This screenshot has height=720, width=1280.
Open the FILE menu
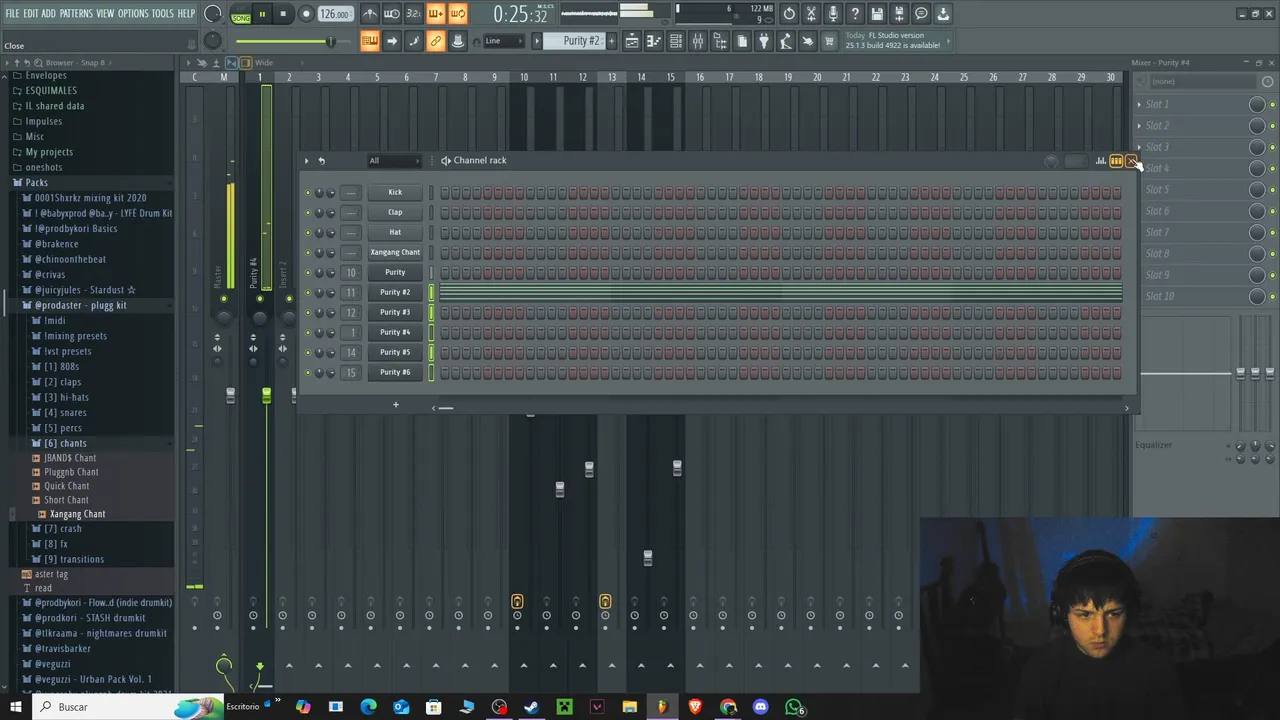point(12,14)
